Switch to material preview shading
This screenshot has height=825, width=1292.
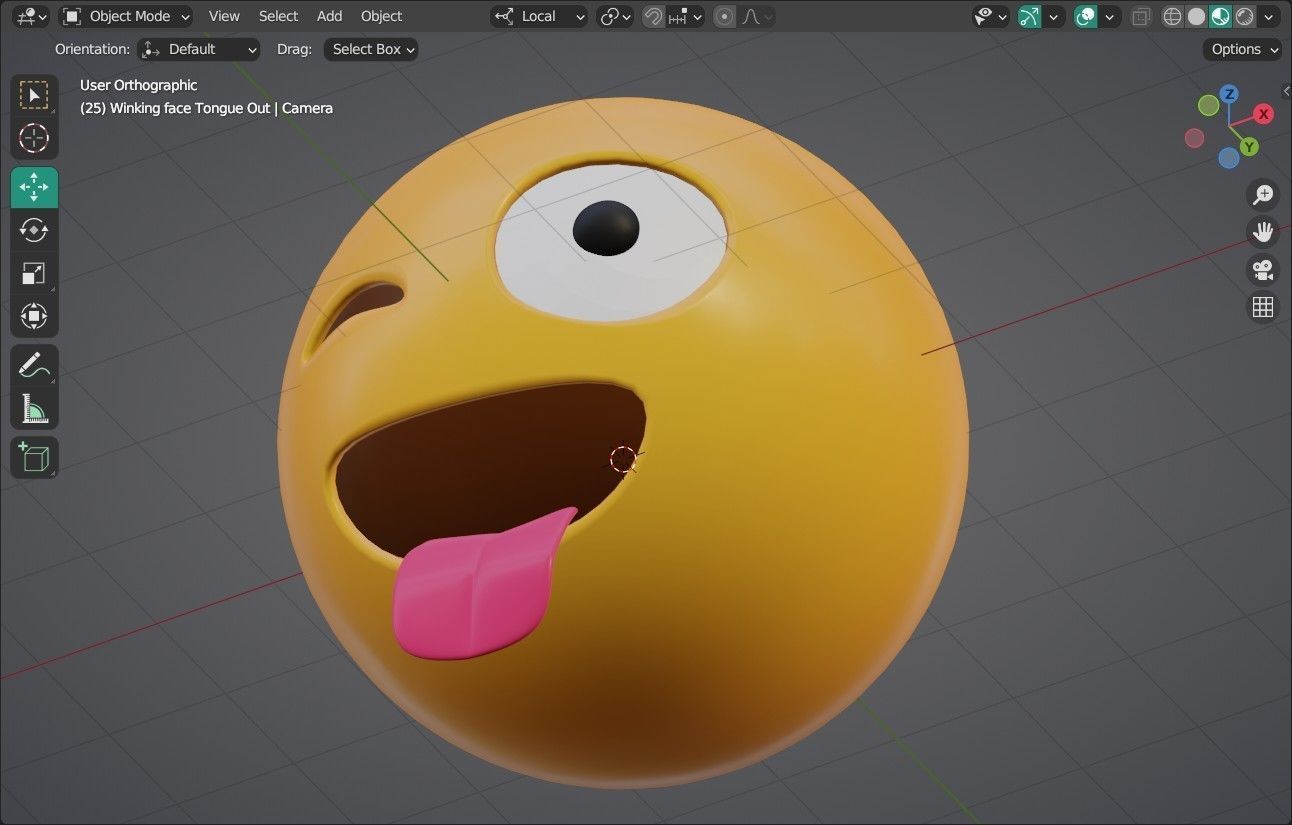click(1220, 16)
